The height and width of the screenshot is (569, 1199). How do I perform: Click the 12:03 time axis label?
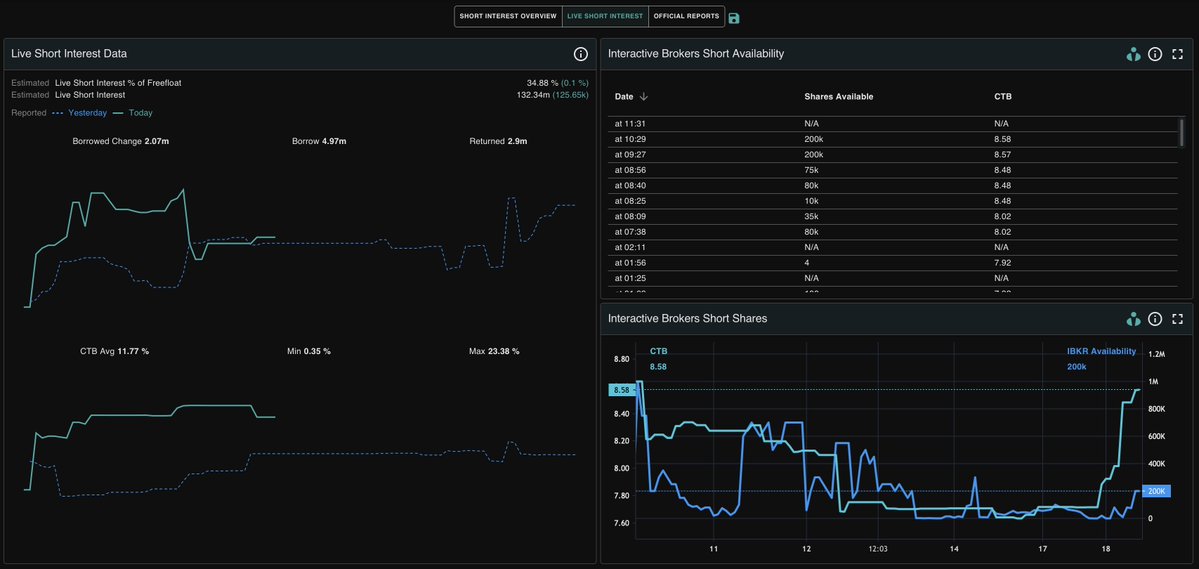coord(878,549)
